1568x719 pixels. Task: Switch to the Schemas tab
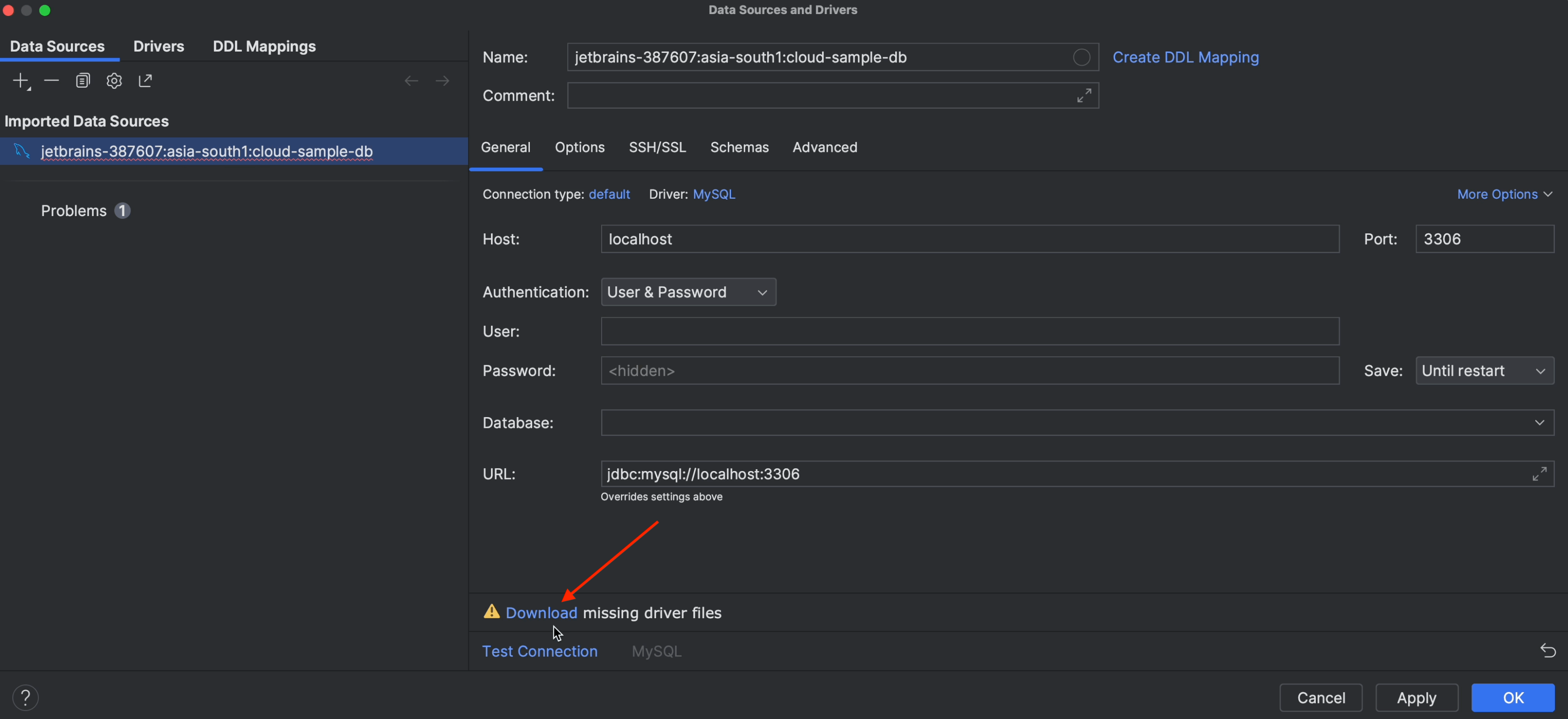pyautogui.click(x=740, y=147)
